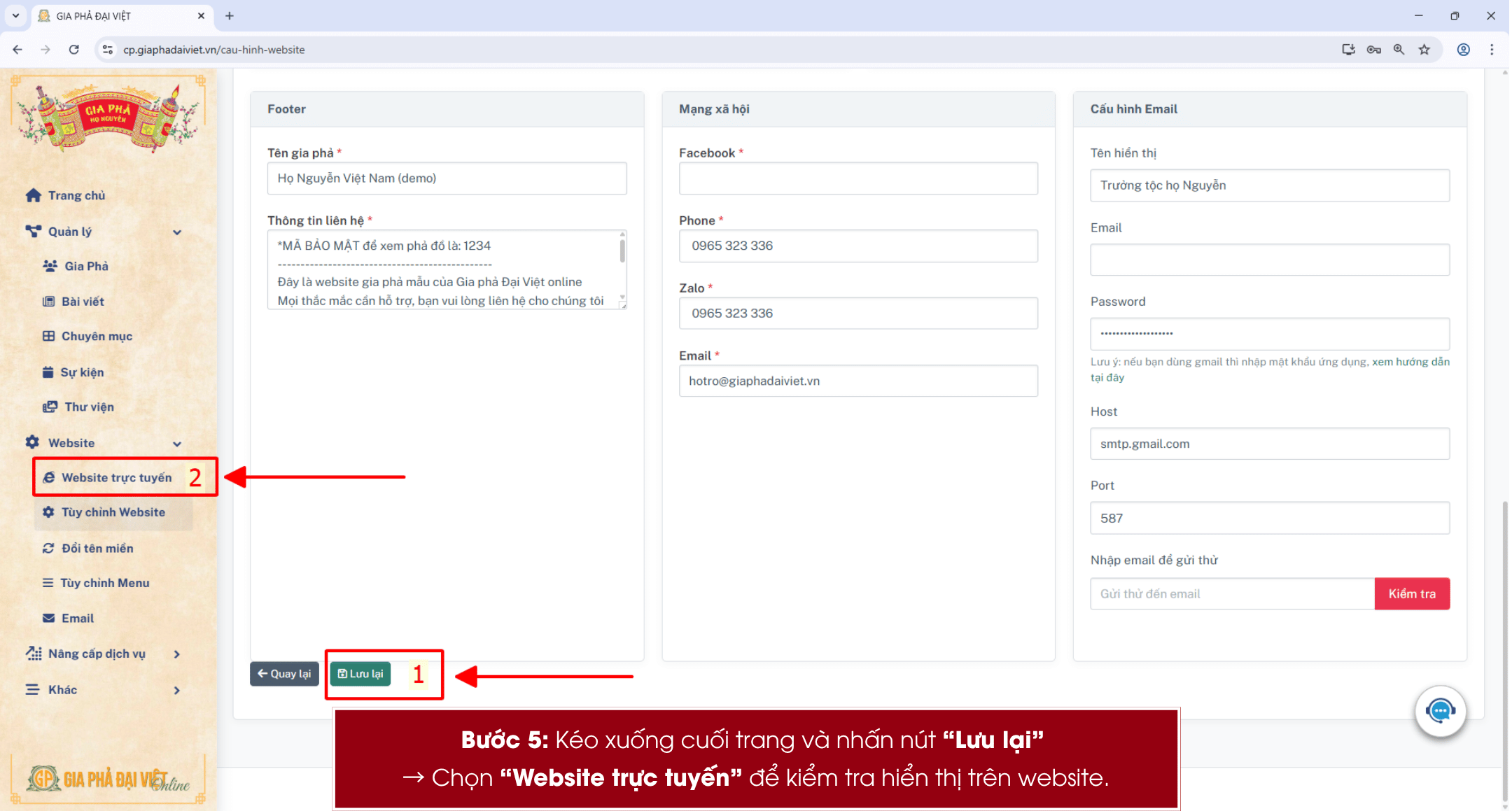1512x811 pixels.
Task: Click the browser zoom magnifier icon
Action: click(1399, 50)
